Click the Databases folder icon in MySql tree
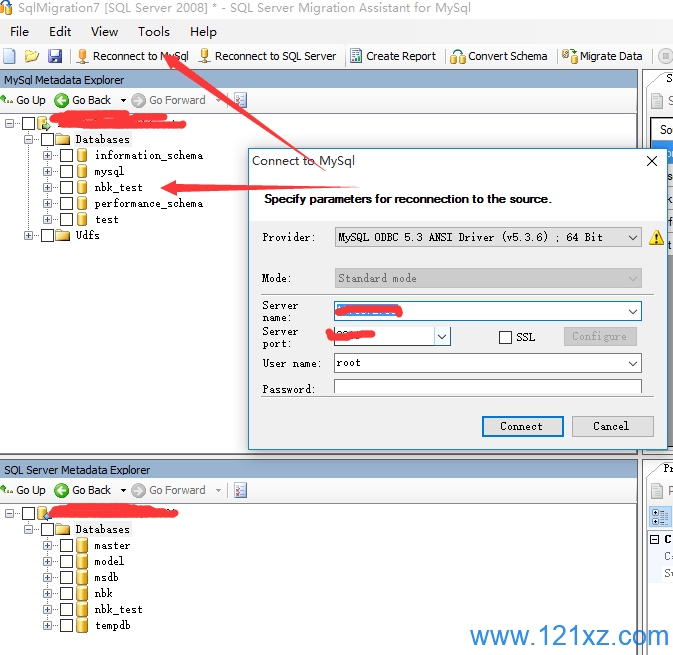 click(63, 139)
